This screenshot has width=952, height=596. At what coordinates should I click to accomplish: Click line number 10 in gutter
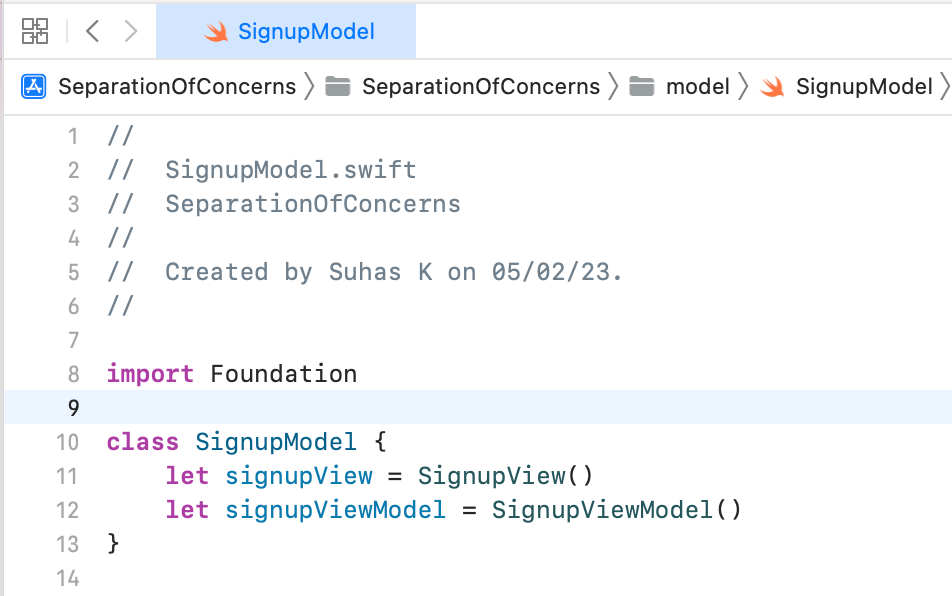coord(67,442)
